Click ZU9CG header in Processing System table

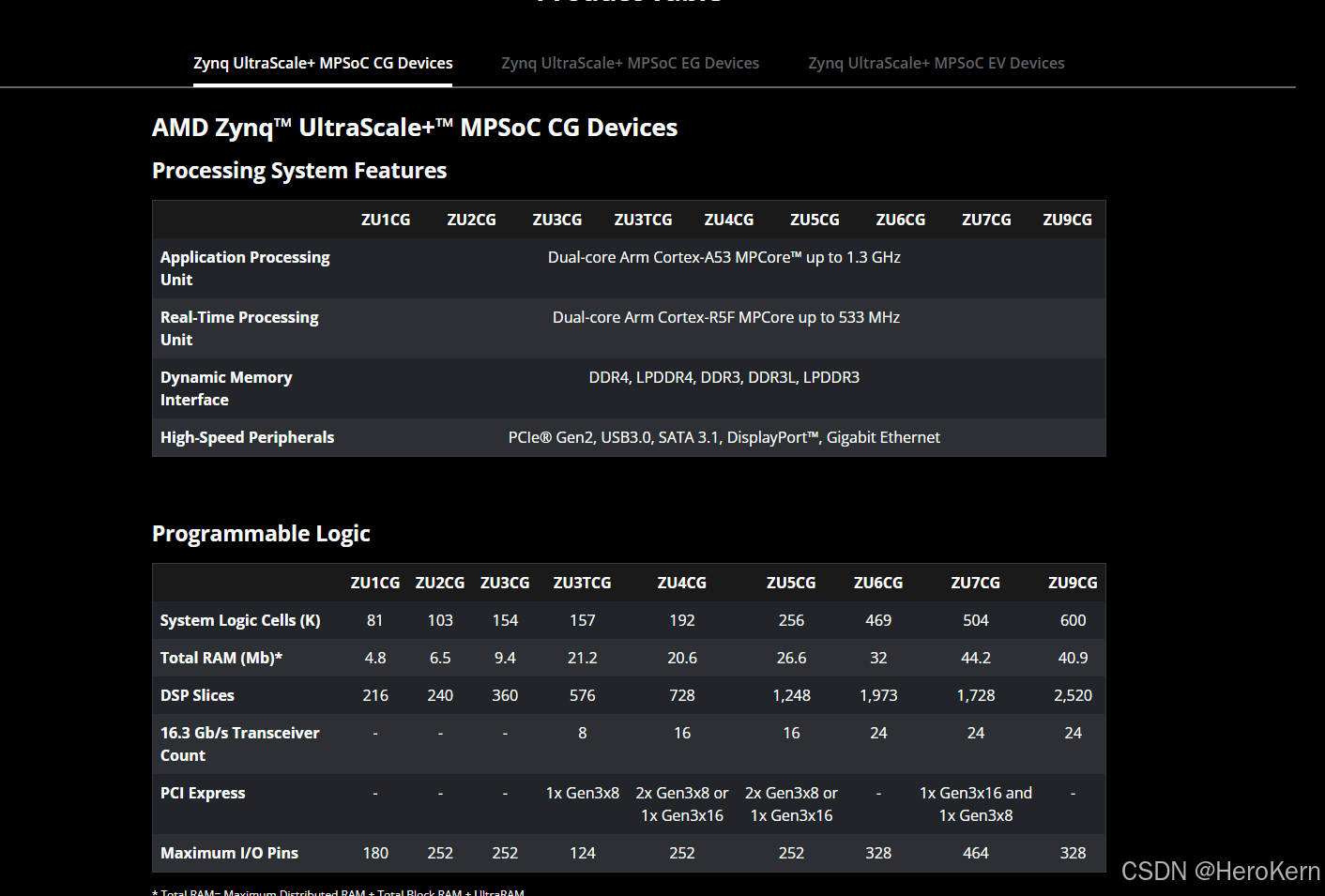click(x=1067, y=220)
